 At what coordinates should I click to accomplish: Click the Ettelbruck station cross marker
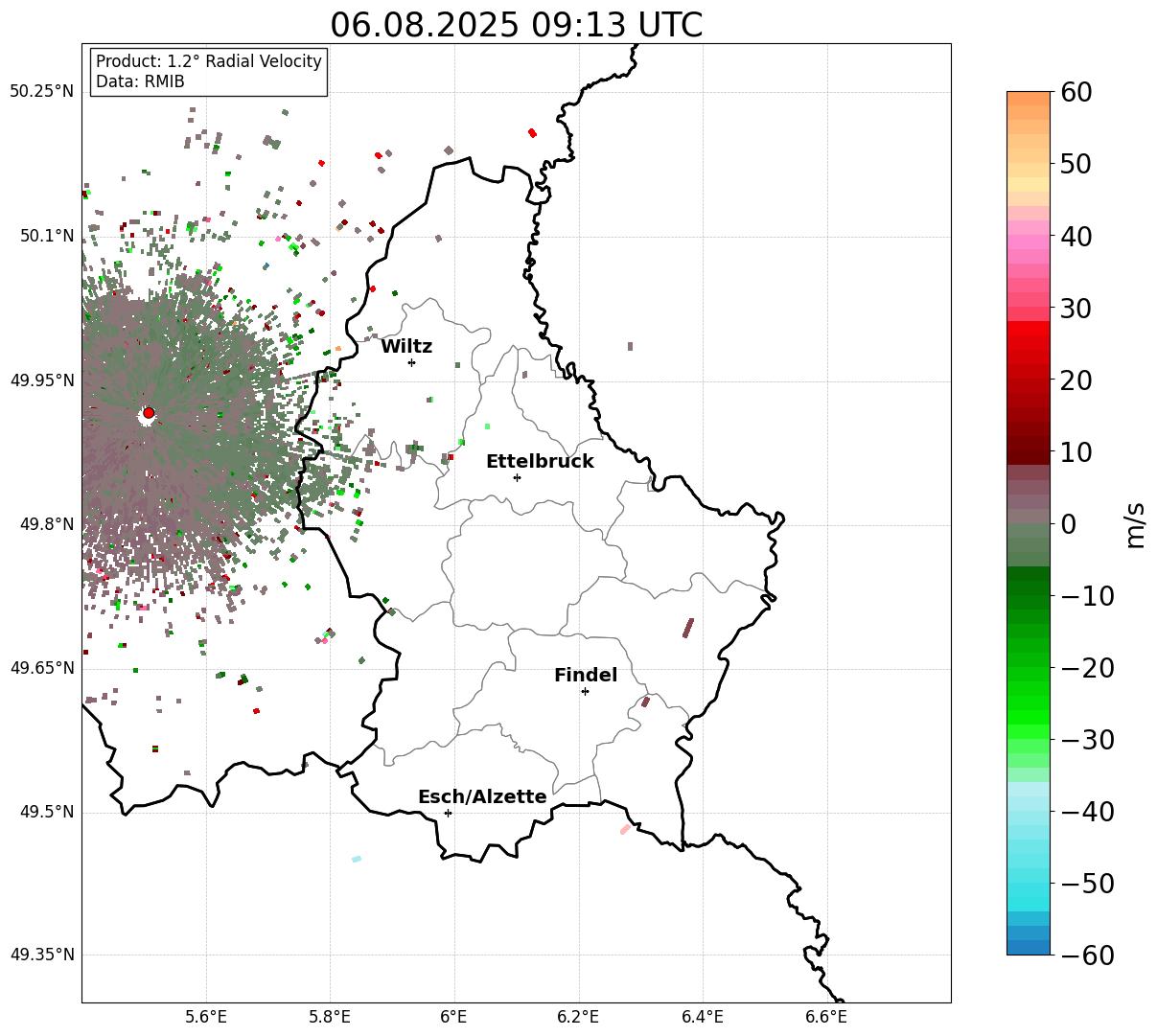517,477
